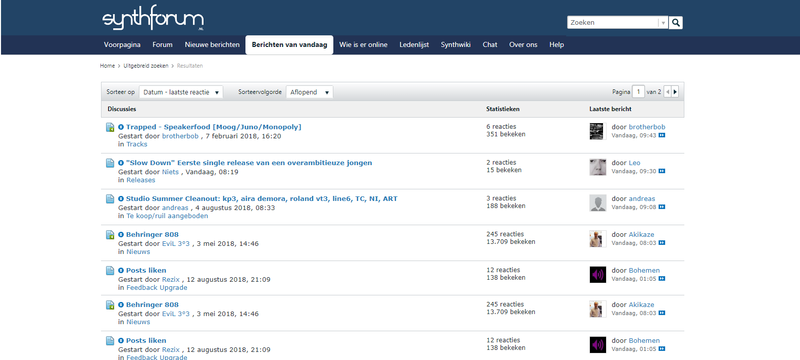The height and width of the screenshot is (360, 800).
Task: Jump to first unread in Slow Down thread
Action: [121, 163]
